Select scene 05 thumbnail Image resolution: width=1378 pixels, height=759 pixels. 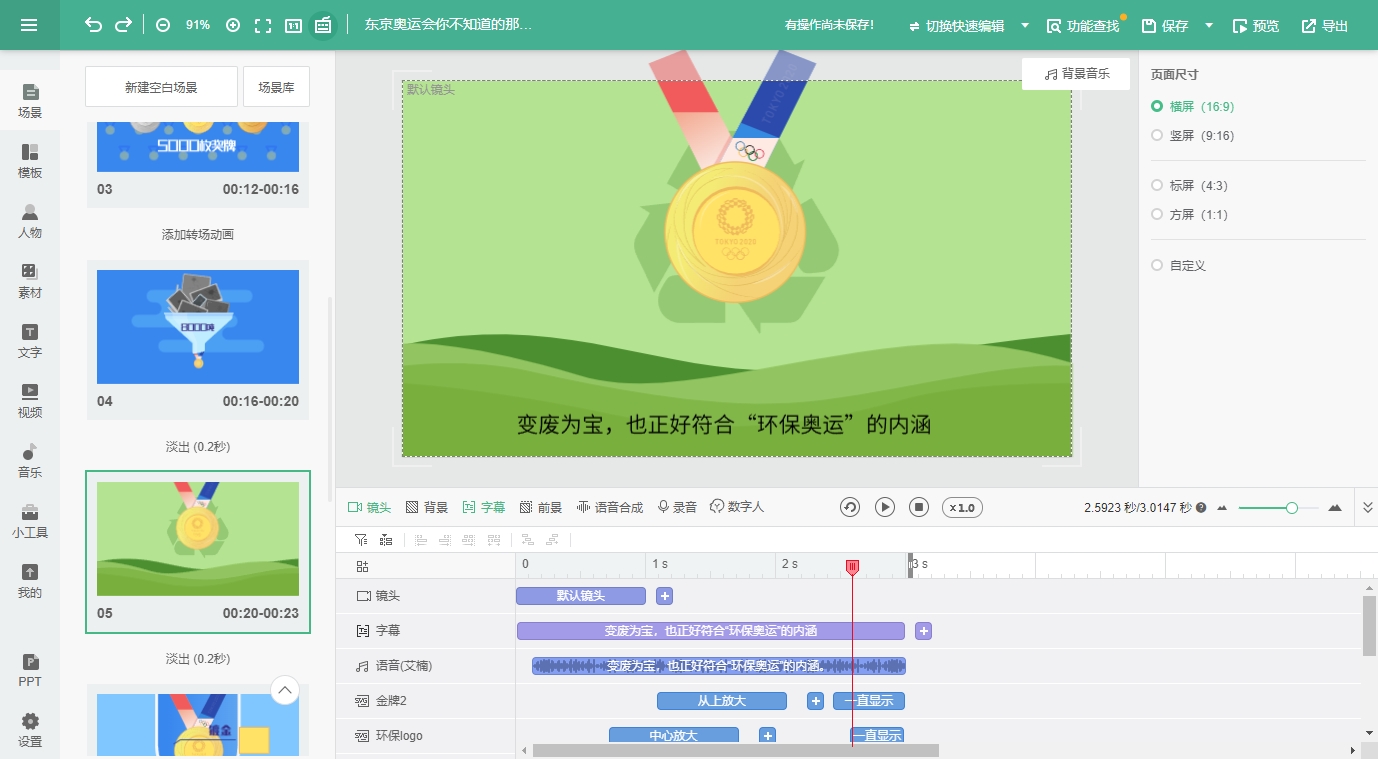(x=198, y=539)
